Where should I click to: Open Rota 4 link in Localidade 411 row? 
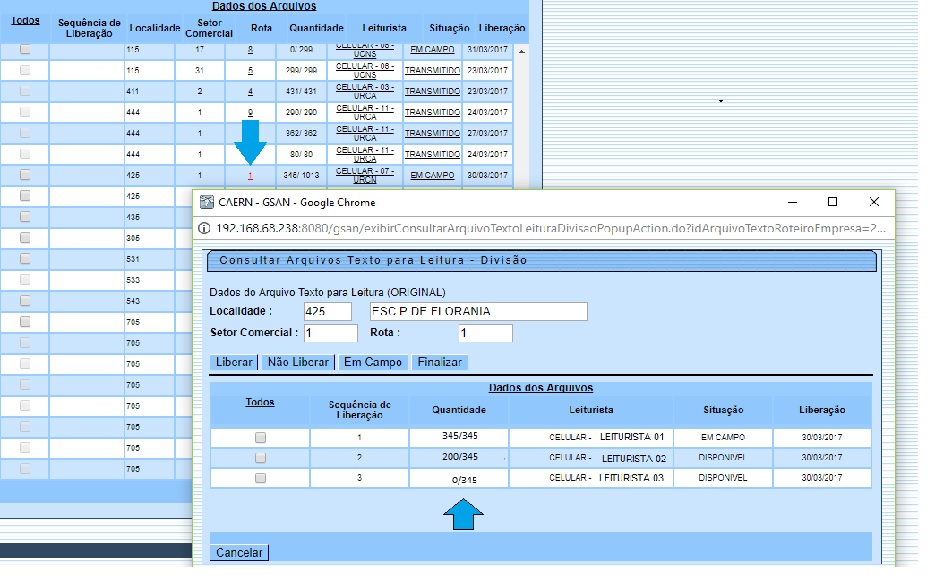tap(250, 91)
